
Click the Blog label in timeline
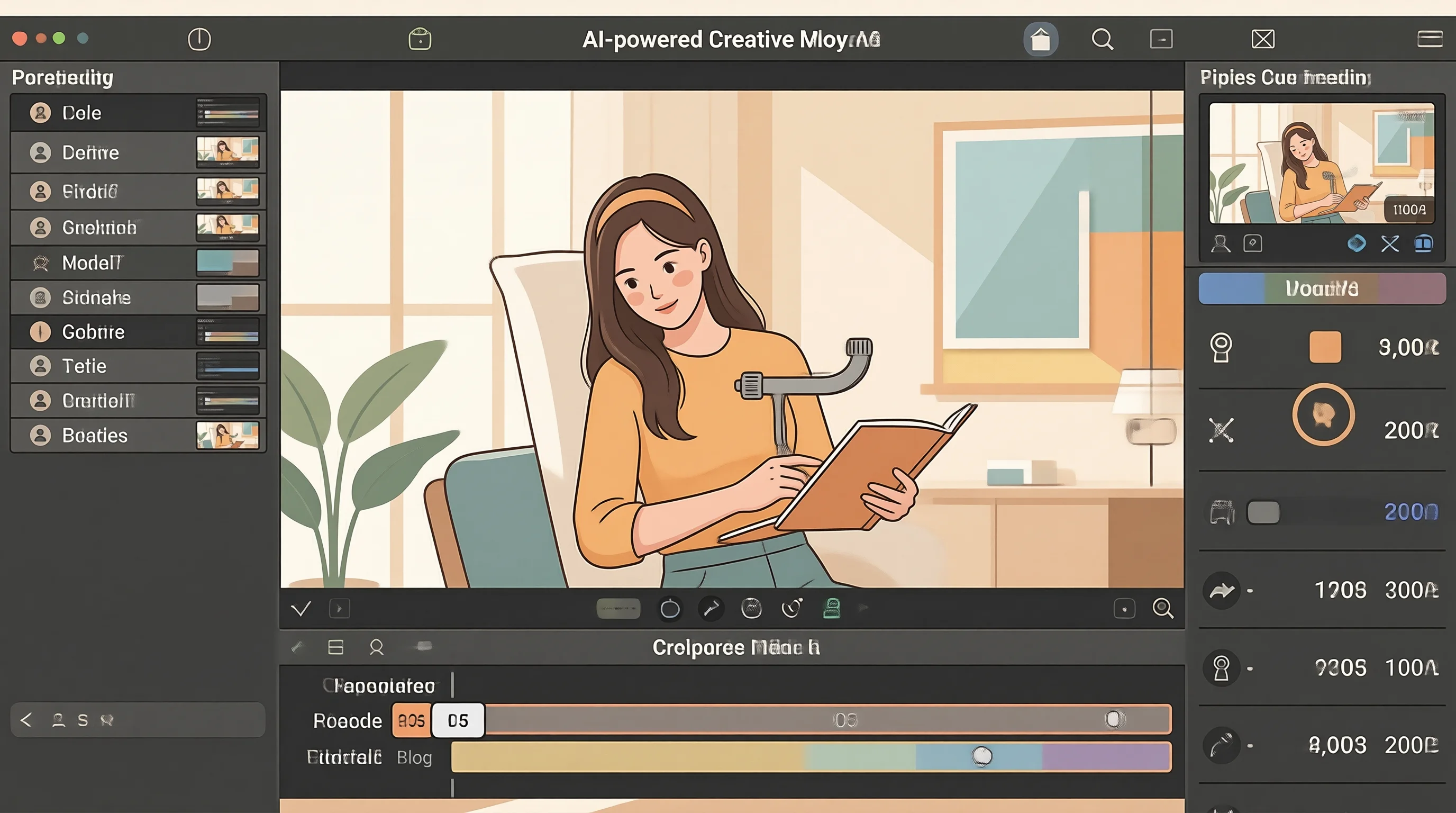click(414, 757)
